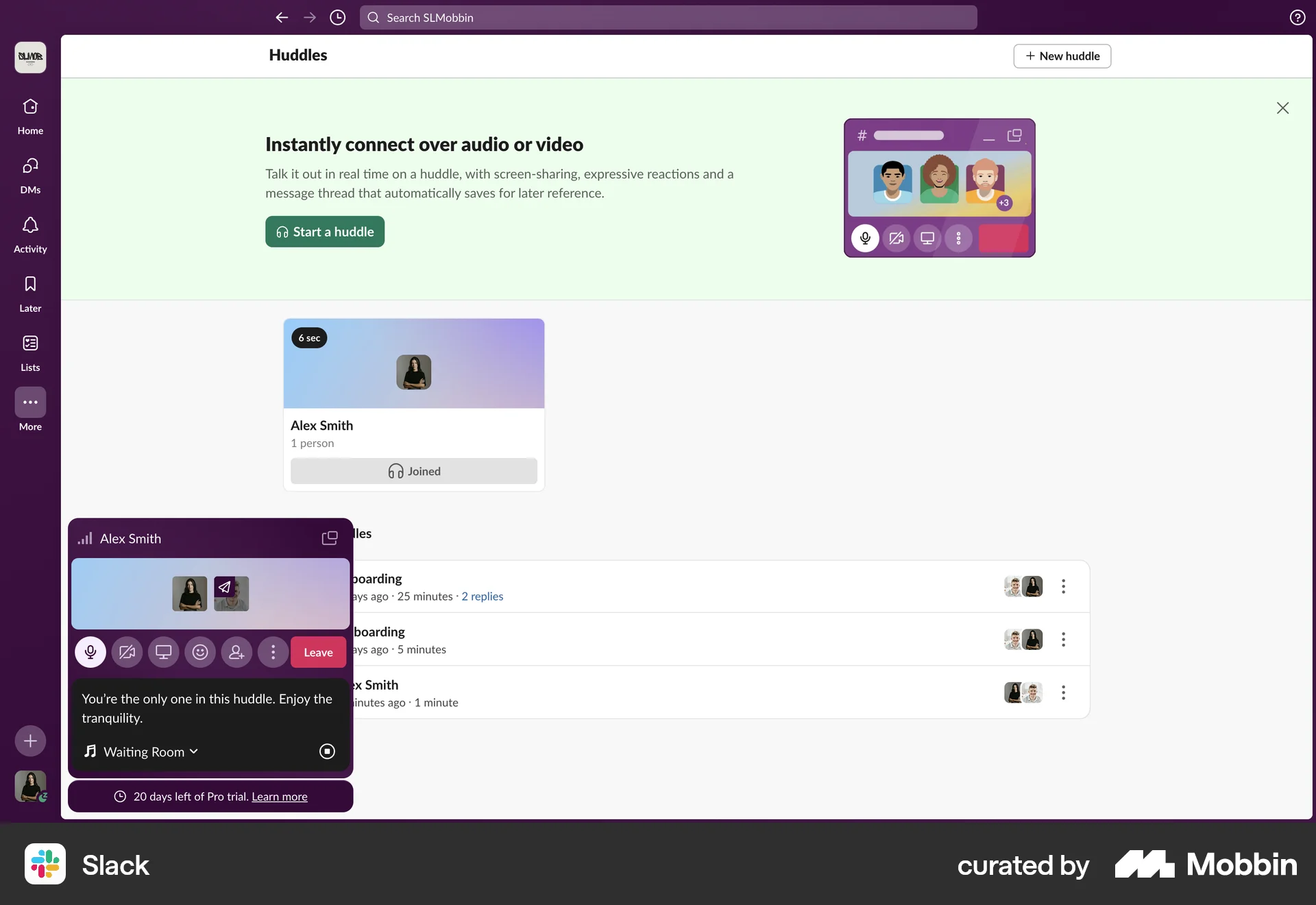1316x905 pixels.
Task: Open recent history via the clock icon
Action: click(x=337, y=17)
